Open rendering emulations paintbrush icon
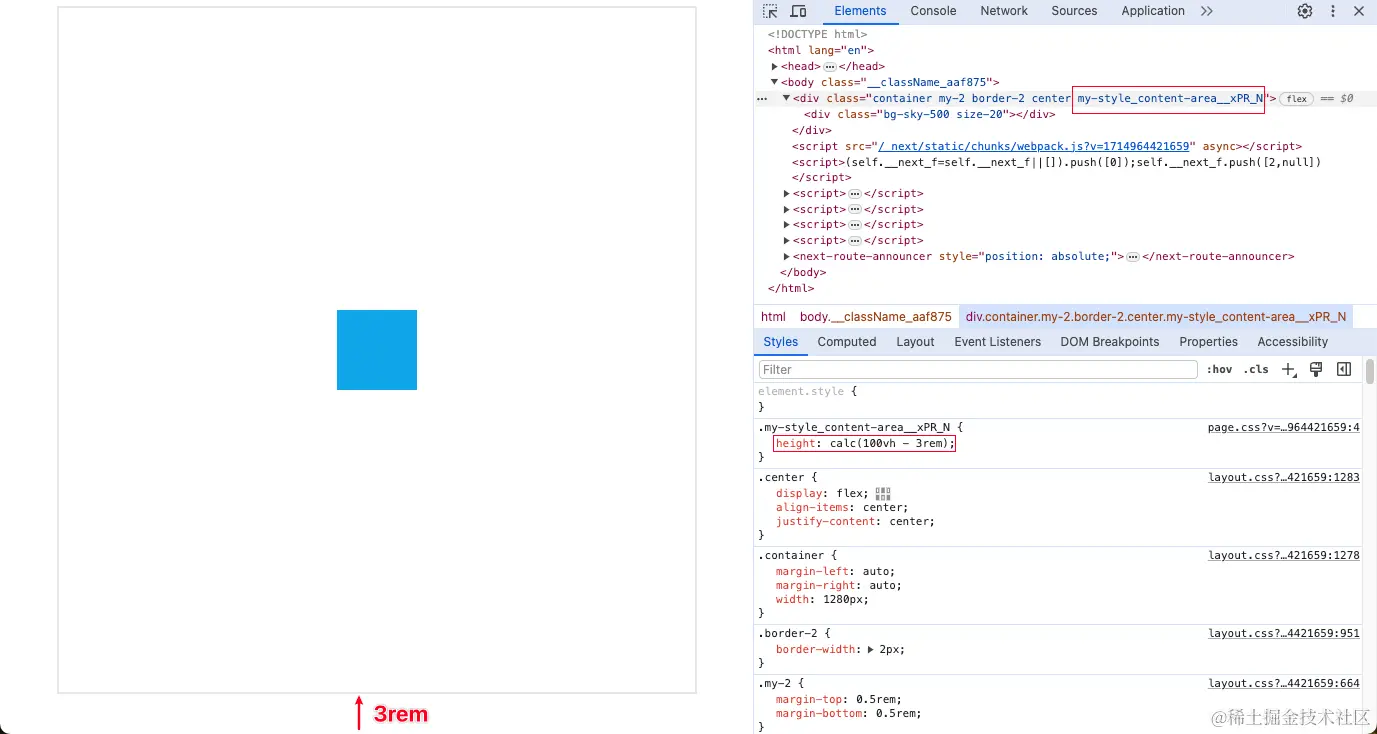This screenshot has width=1377, height=734. [x=1316, y=370]
